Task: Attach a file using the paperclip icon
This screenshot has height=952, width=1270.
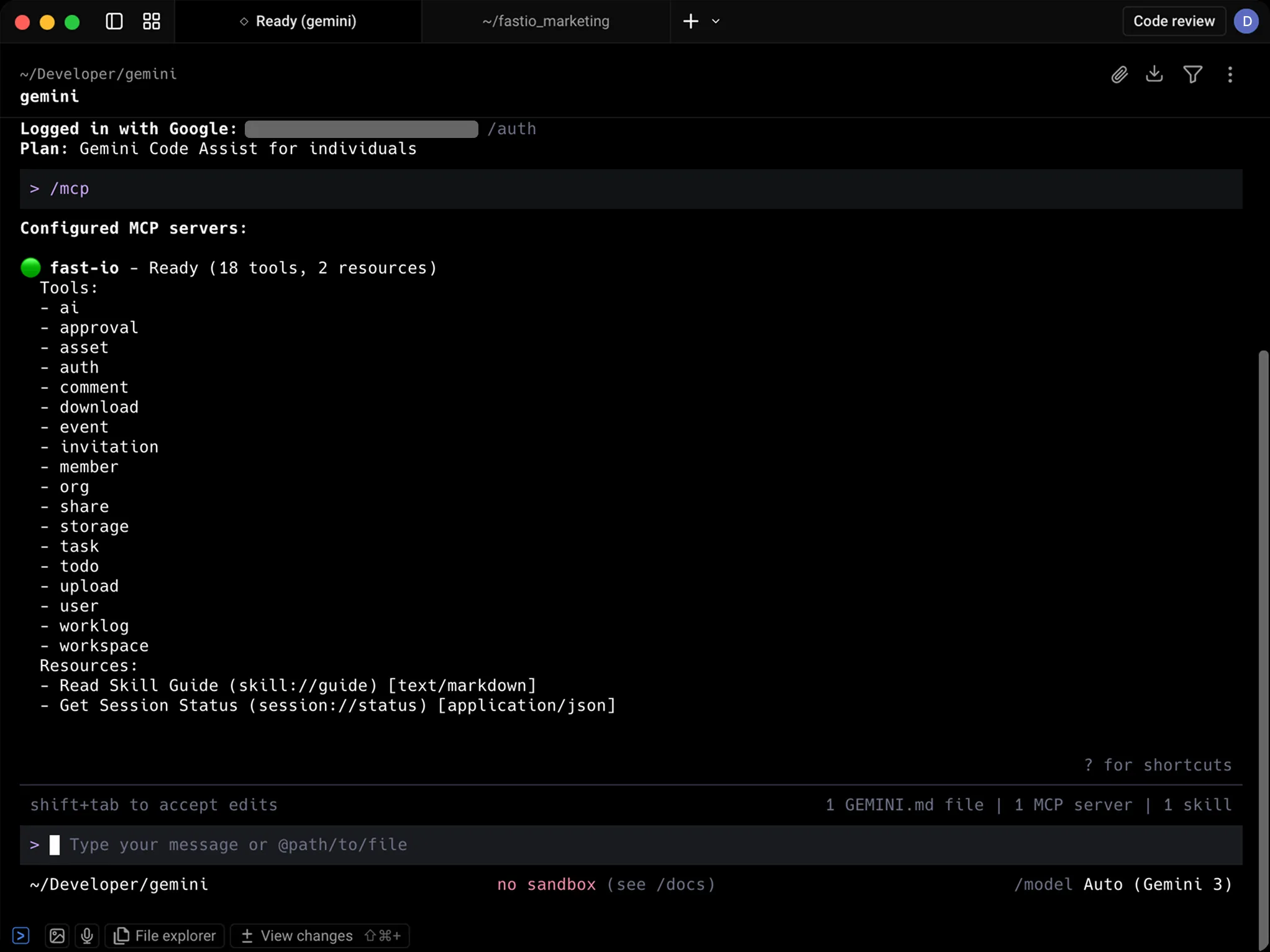Action: pyautogui.click(x=1120, y=74)
